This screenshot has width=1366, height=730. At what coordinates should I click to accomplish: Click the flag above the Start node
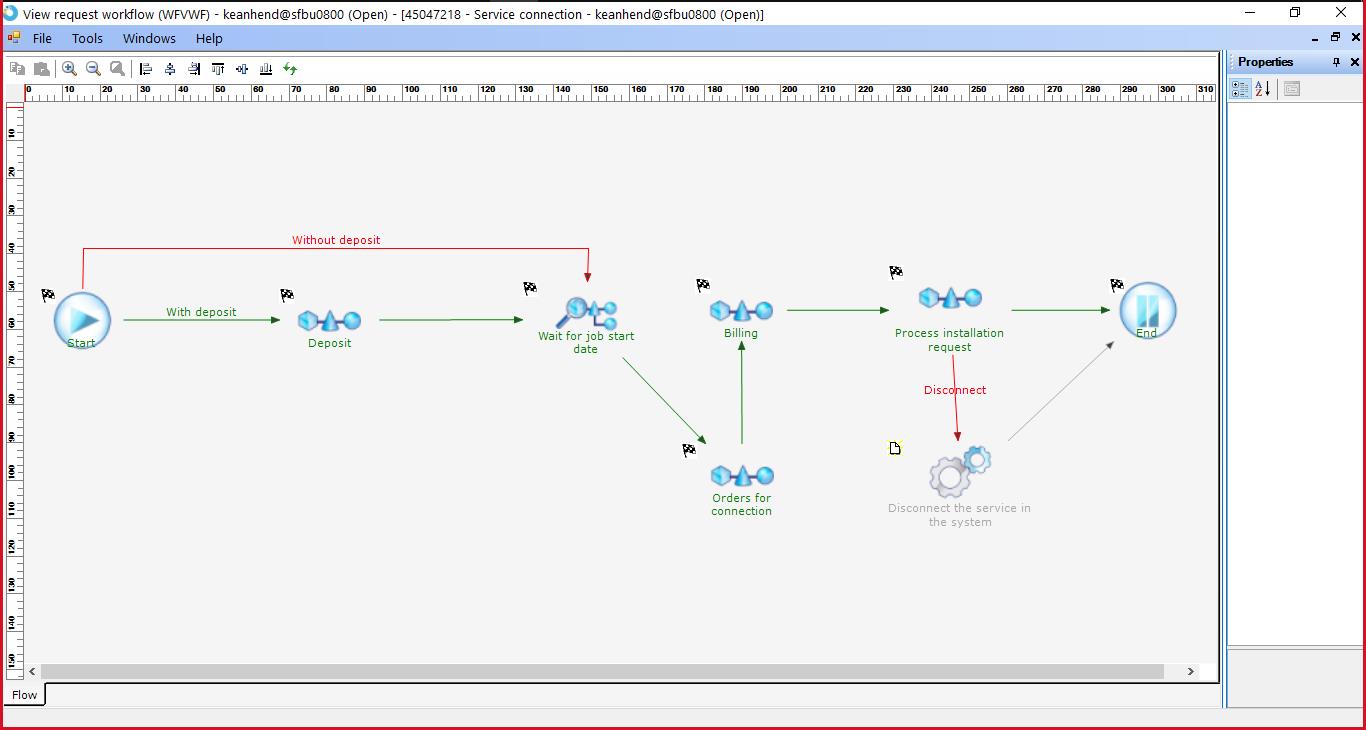click(x=48, y=295)
